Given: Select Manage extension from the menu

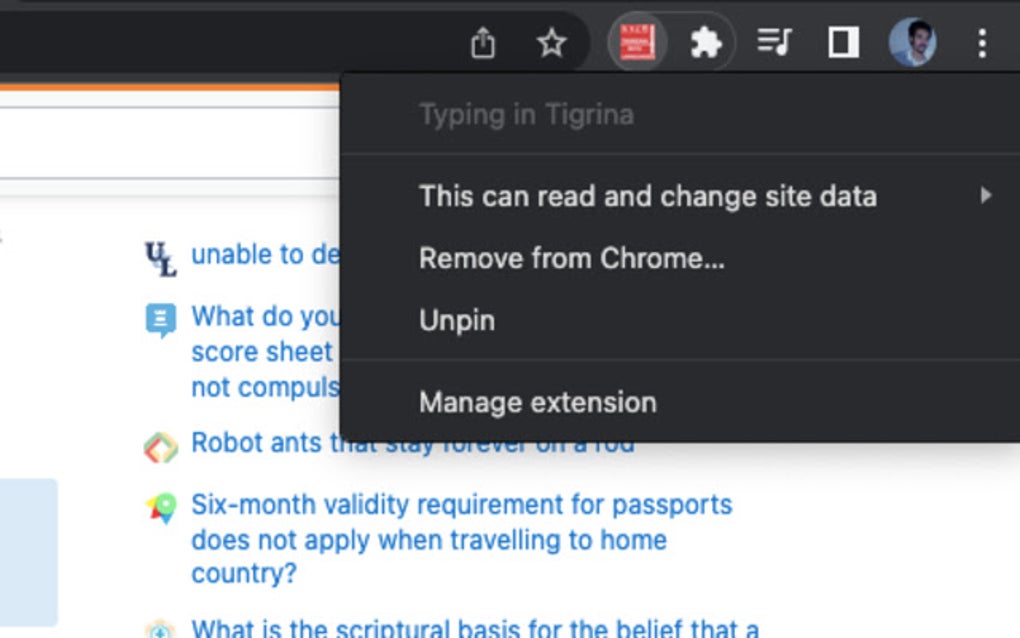Looking at the screenshot, I should point(537,402).
